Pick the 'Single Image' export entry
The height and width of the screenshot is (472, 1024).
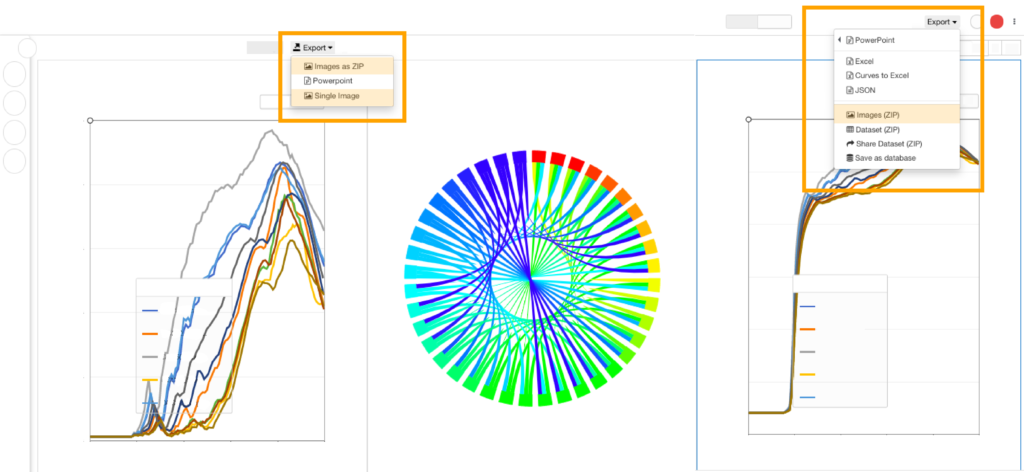pyautogui.click(x=342, y=96)
